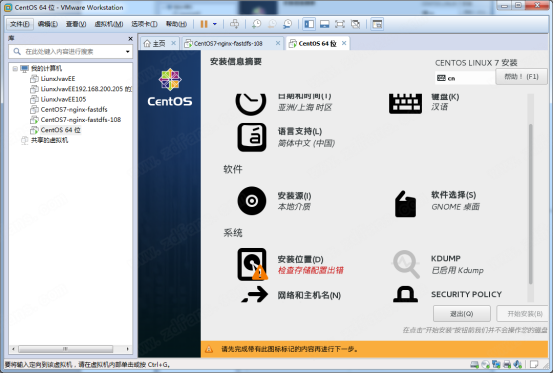Viewport: 553px width, 373px height.
Task: Open the library search dropdown arrow
Action: click(x=128, y=52)
